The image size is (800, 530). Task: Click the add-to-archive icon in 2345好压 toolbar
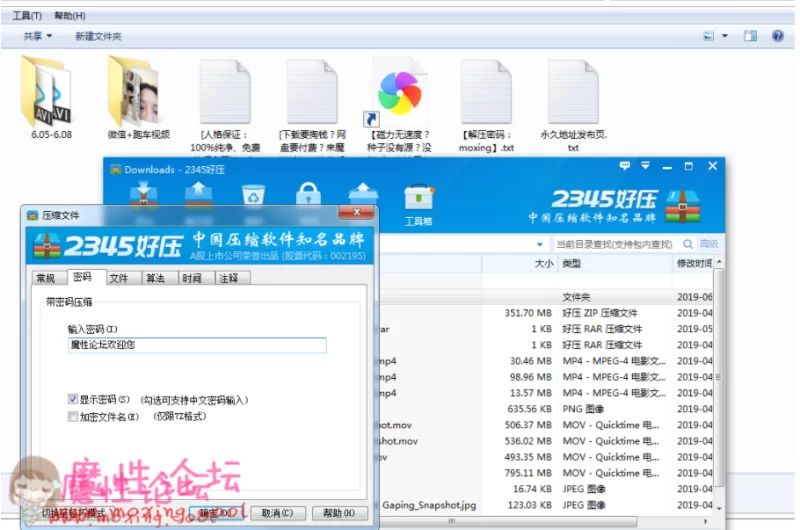pos(143,194)
